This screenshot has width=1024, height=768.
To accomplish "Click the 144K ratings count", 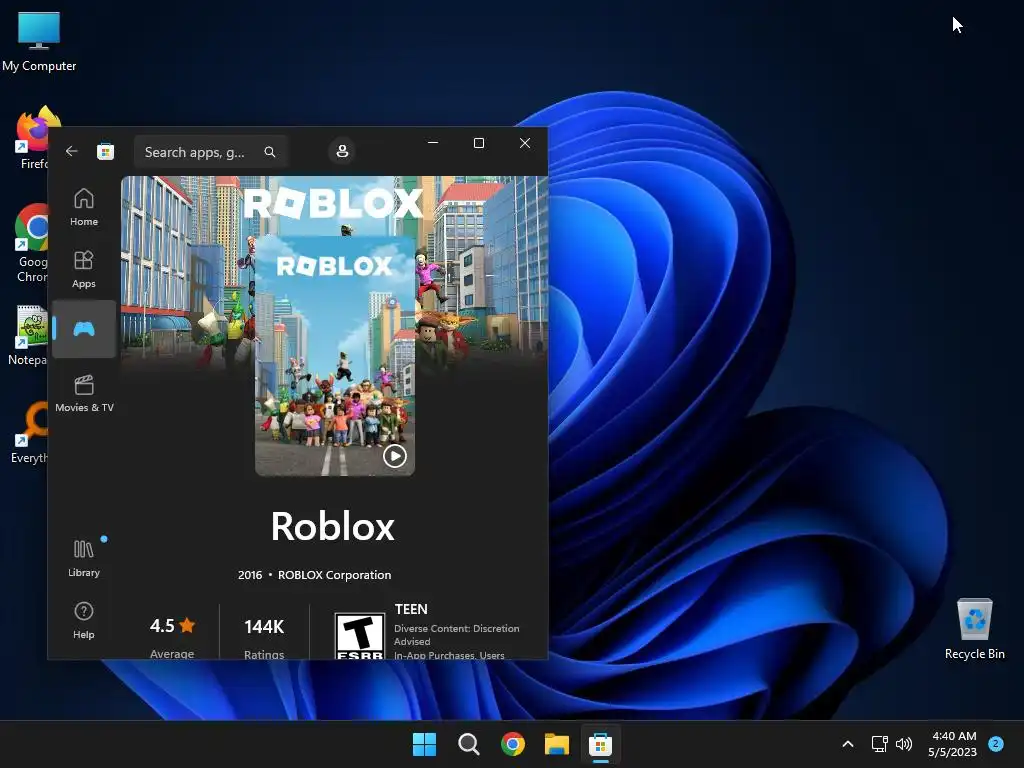I will [264, 627].
